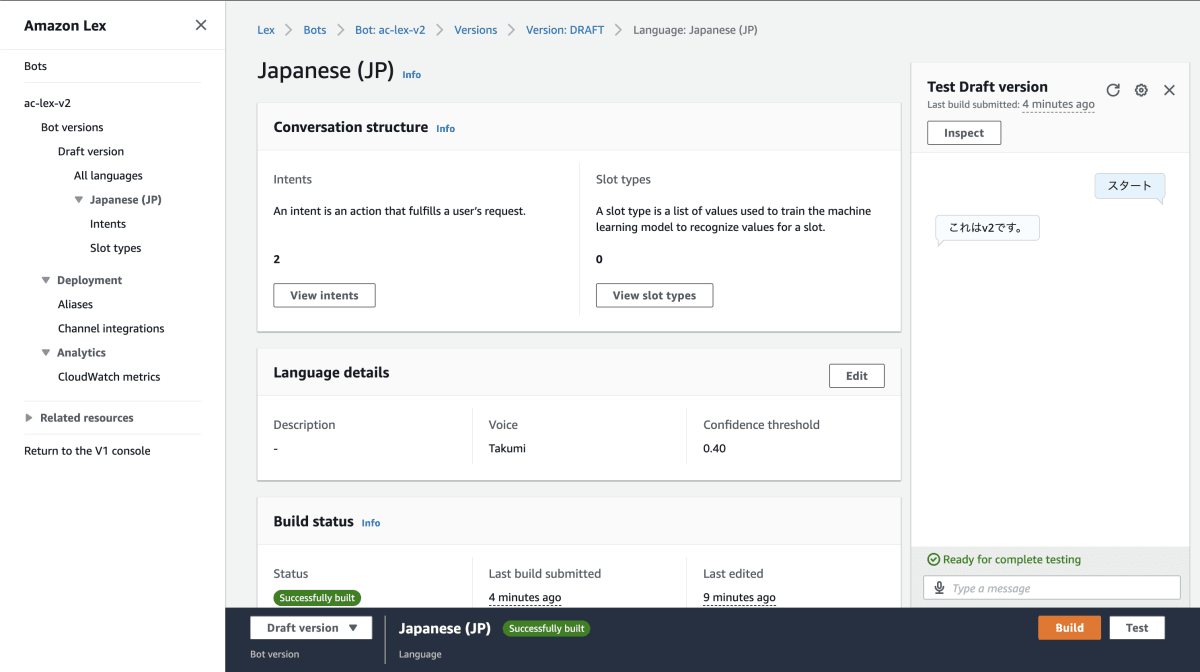Click the これはv2です。 response bubble
1200x672 pixels.
[x=987, y=228]
